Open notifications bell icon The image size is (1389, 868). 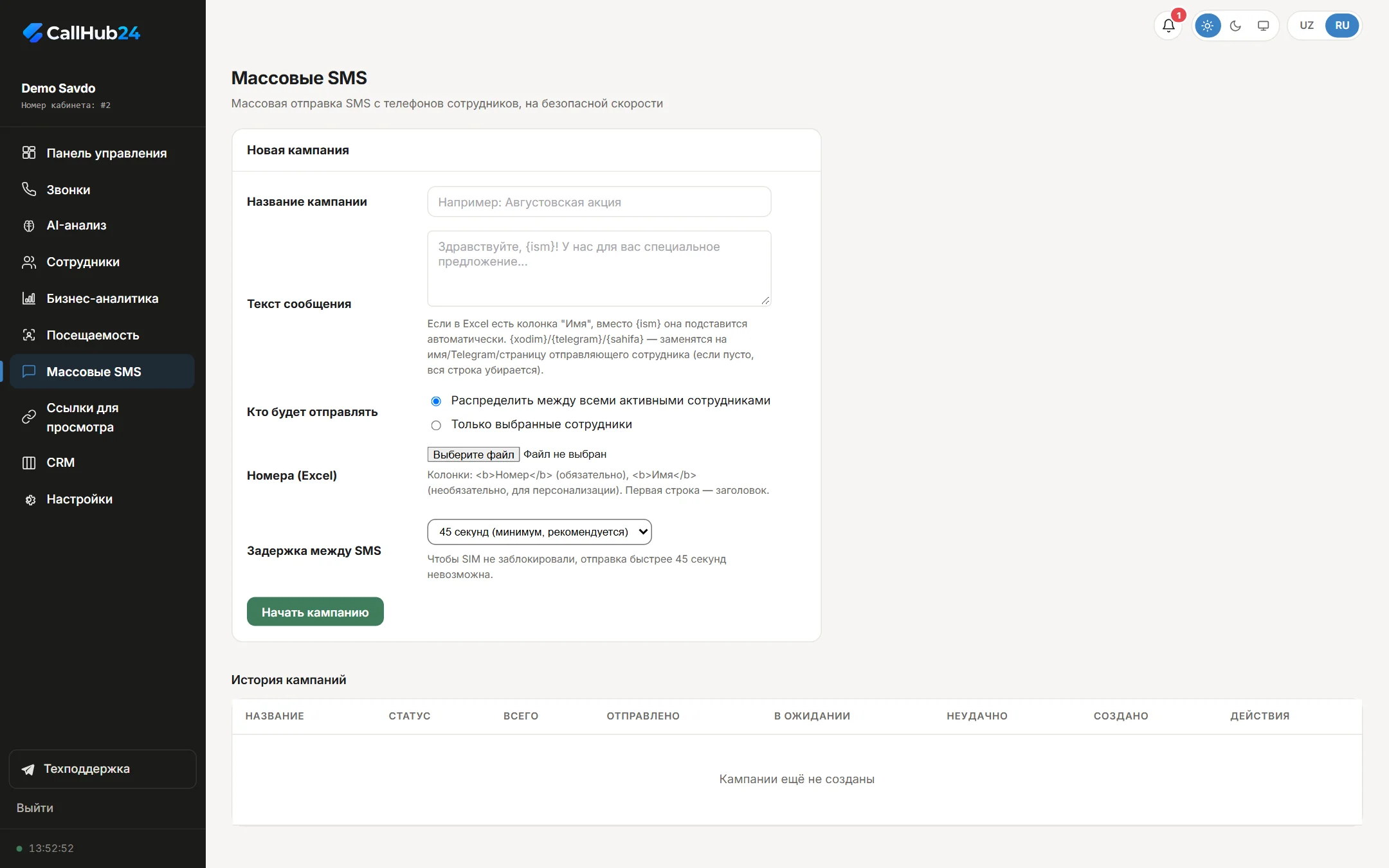[1168, 26]
